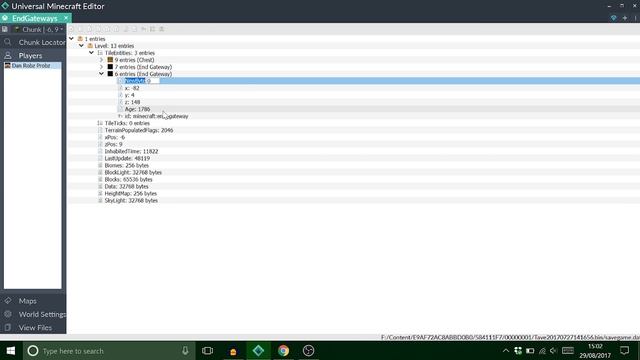Open the clock-like app on the taskbar

309,351
